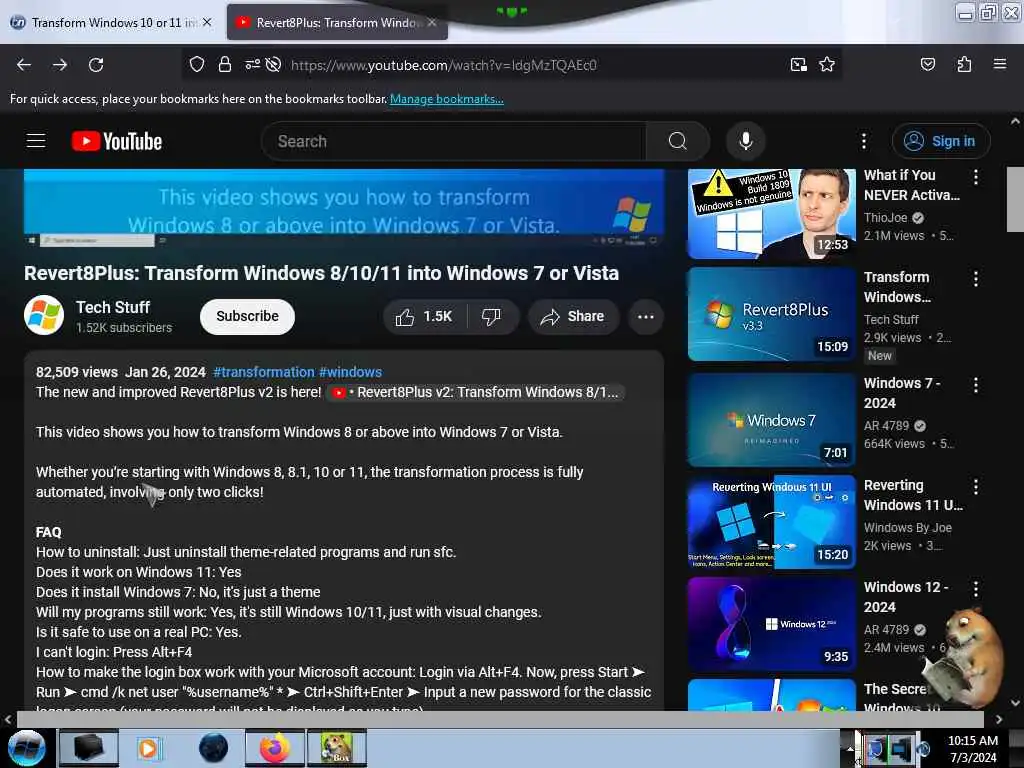Click the YouTube search magnifier button
1024x768 pixels.
pyautogui.click(x=678, y=141)
